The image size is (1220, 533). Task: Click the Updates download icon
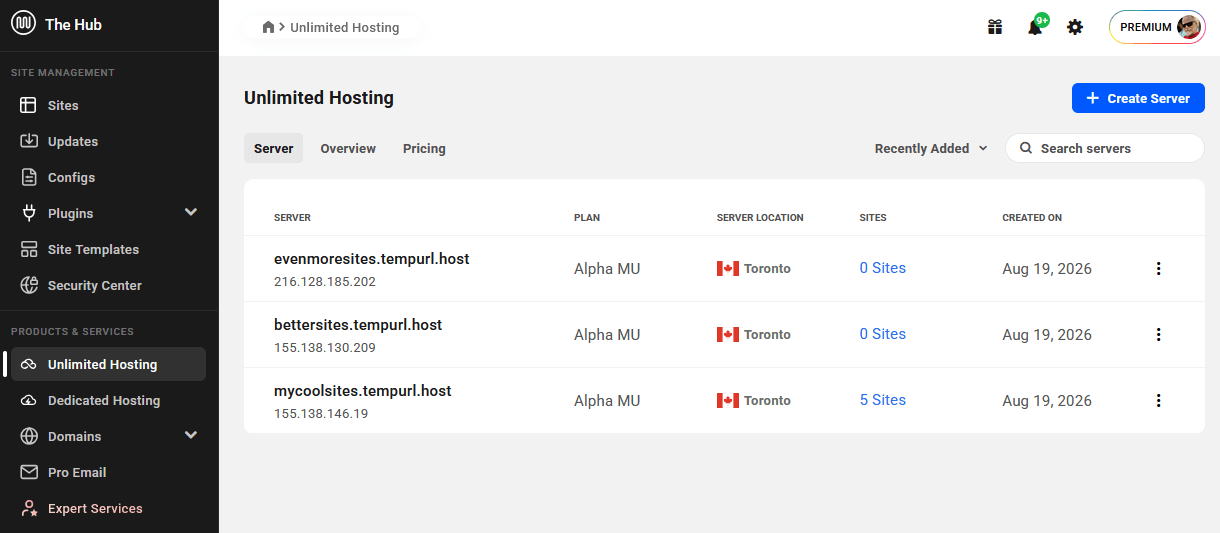[29, 141]
